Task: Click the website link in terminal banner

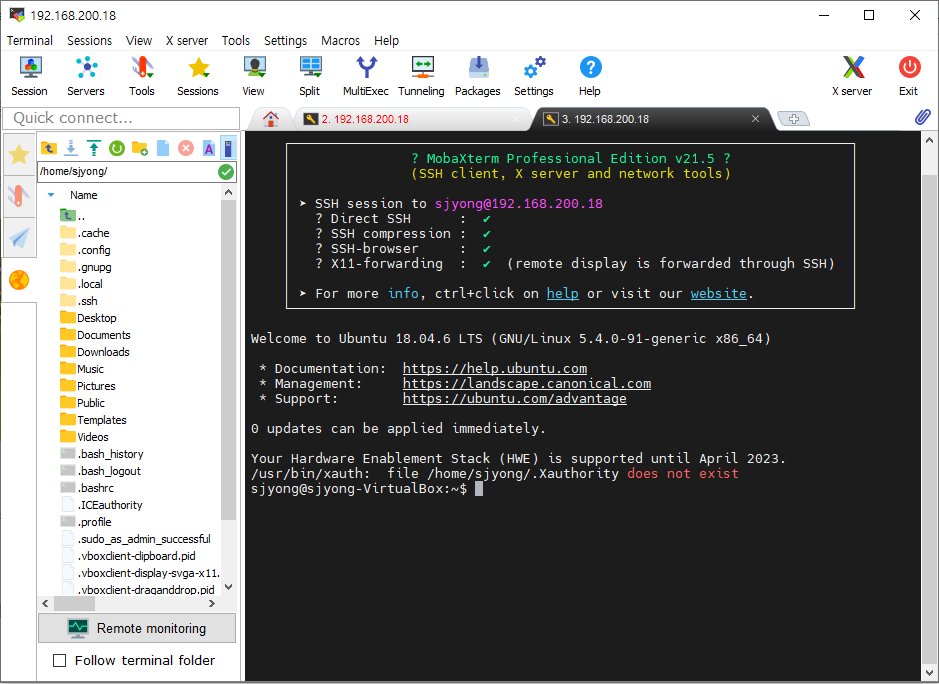Action: 719,293
